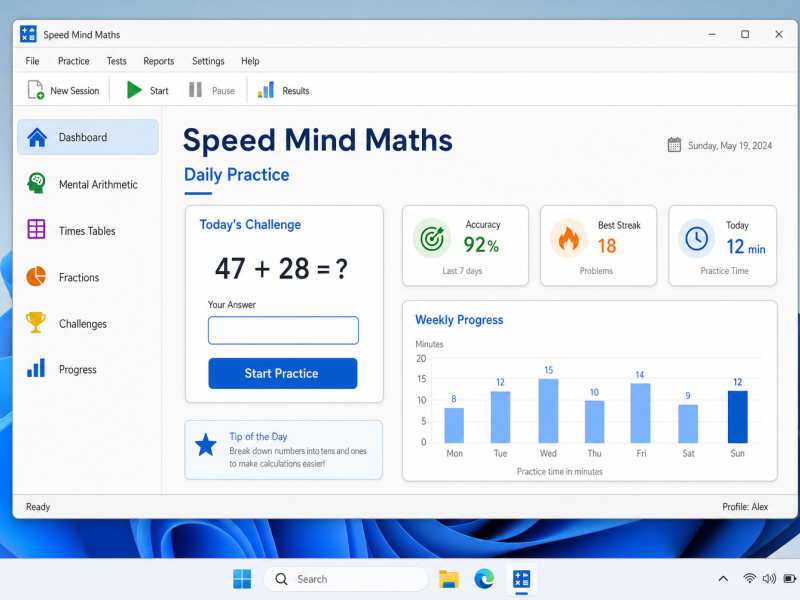800x600 pixels.
Task: Click the Progress bars icon in sidebar
Action: coord(36,368)
